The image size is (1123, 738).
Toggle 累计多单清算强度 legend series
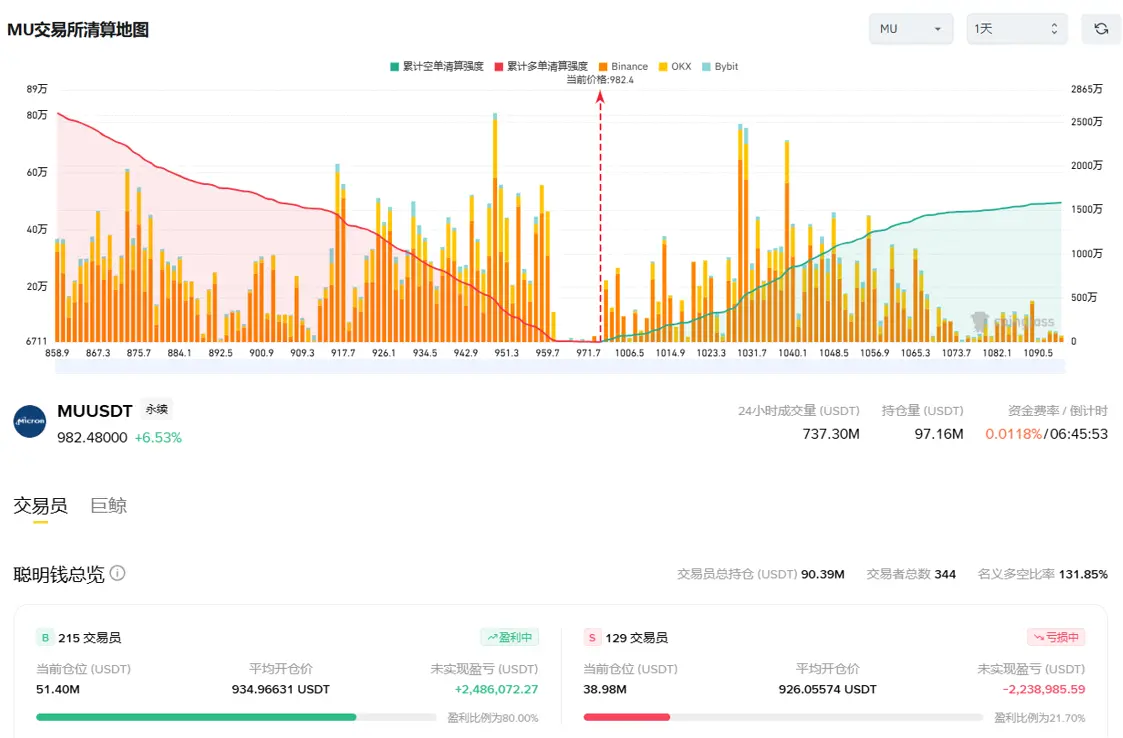click(541, 67)
